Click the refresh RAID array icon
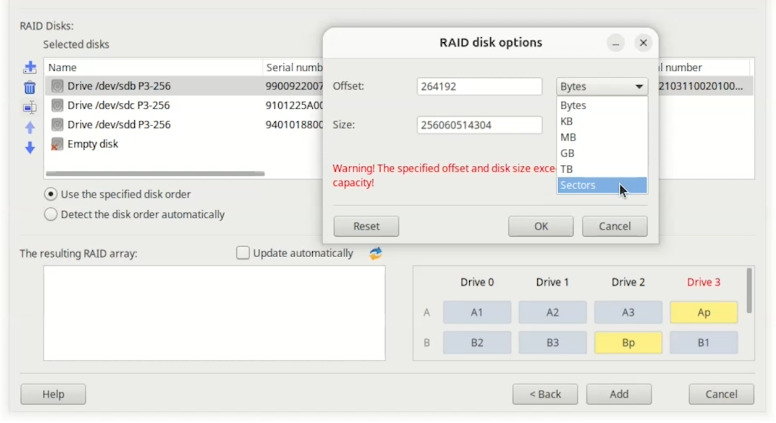776x423 pixels. click(376, 253)
